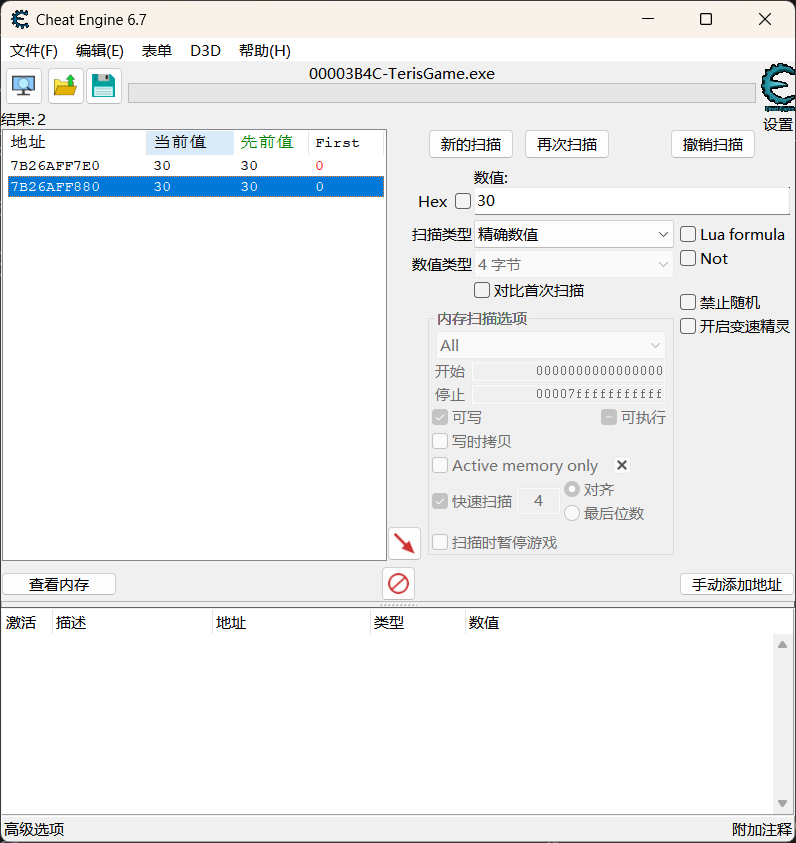Enable the Hex checkbox
Screen dimensions: 796x843
tap(463, 201)
